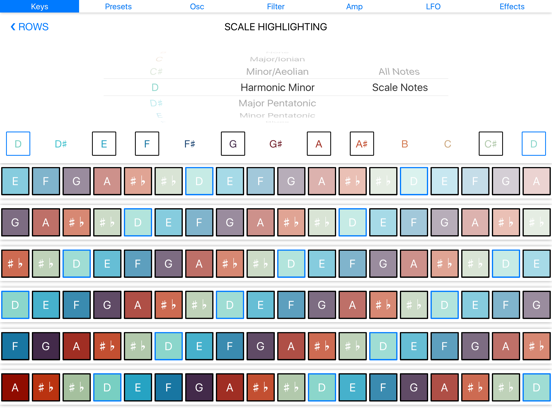Go to the LFO tab
Image resolution: width=552 pixels, height=414 pixels.
(x=433, y=6)
